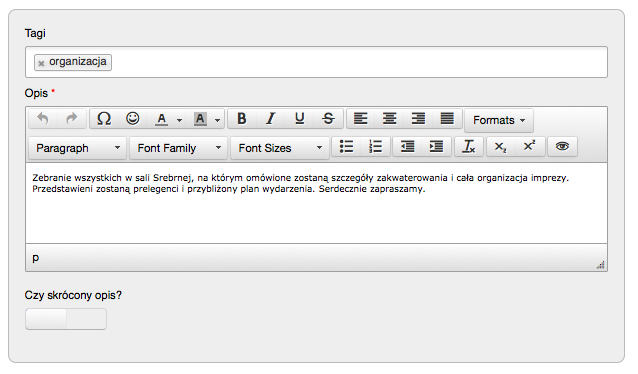The width and height of the screenshot is (638, 374).
Task: Open the Font Sizes dropdown
Action: point(280,148)
